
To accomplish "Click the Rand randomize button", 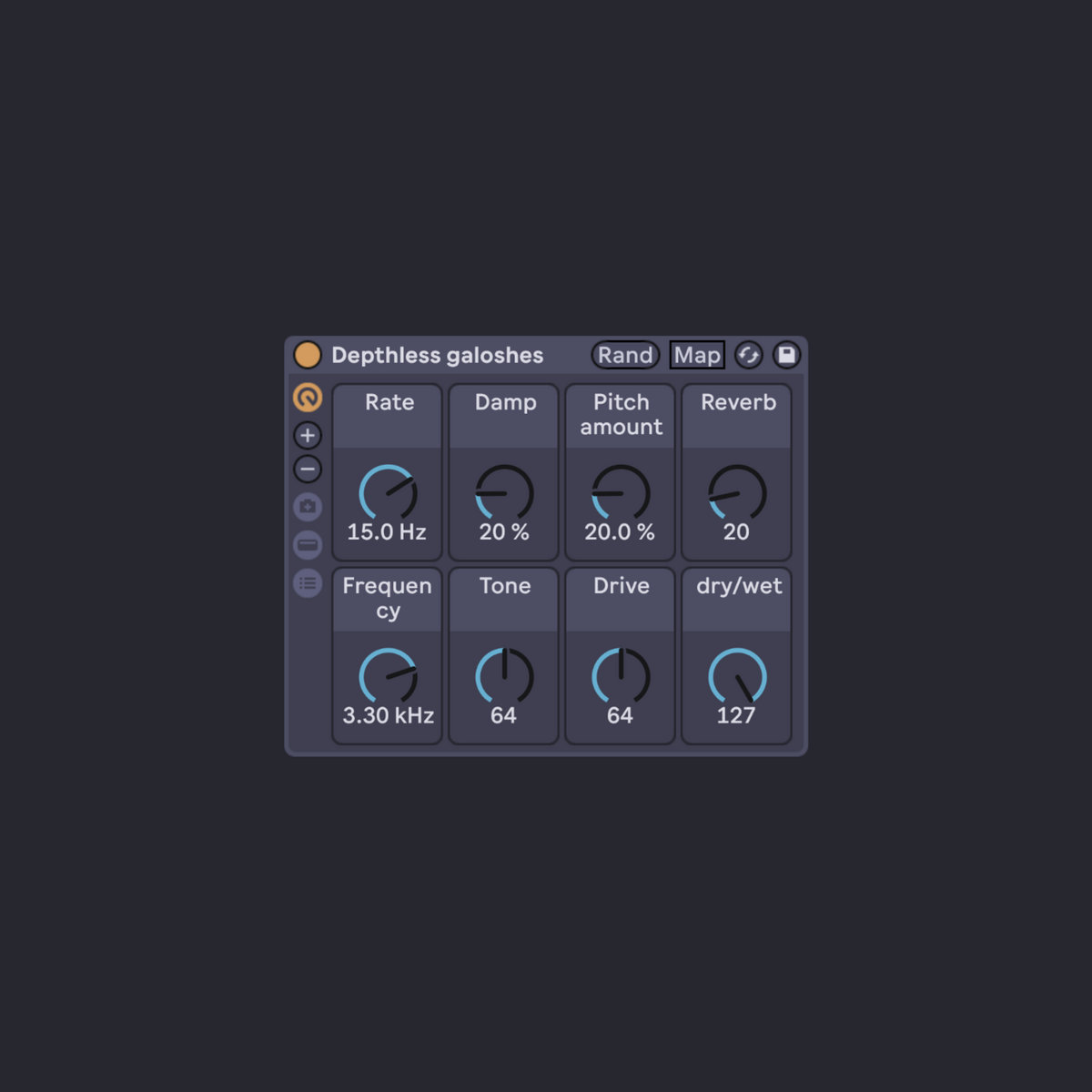I will point(625,355).
